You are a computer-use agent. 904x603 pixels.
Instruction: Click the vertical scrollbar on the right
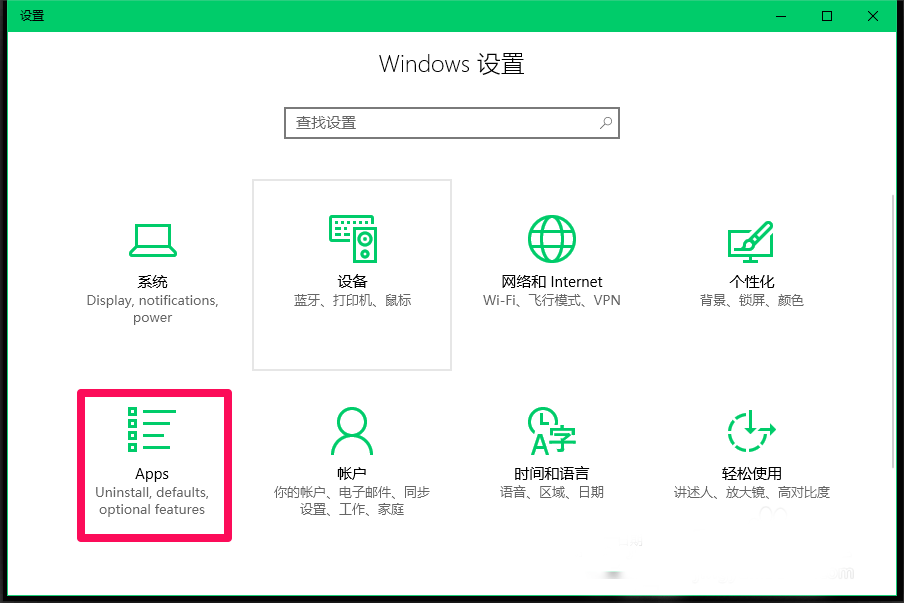pos(893,331)
